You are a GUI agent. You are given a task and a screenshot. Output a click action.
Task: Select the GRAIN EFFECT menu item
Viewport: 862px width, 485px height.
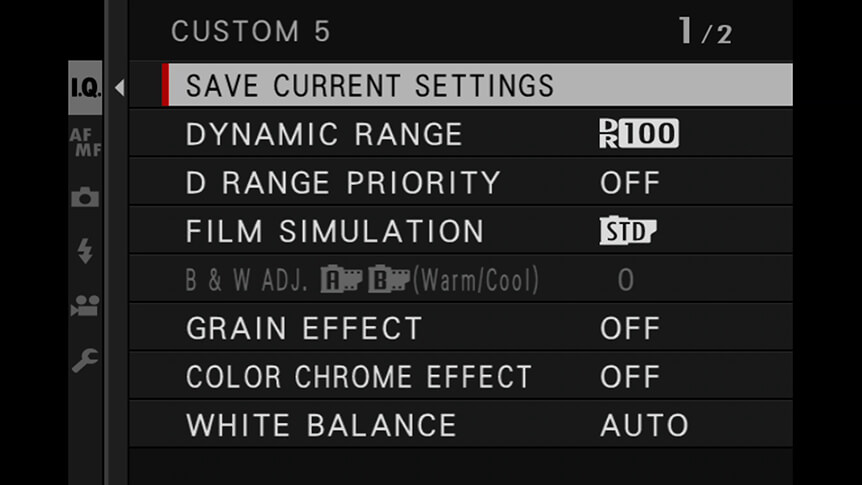[461, 328]
